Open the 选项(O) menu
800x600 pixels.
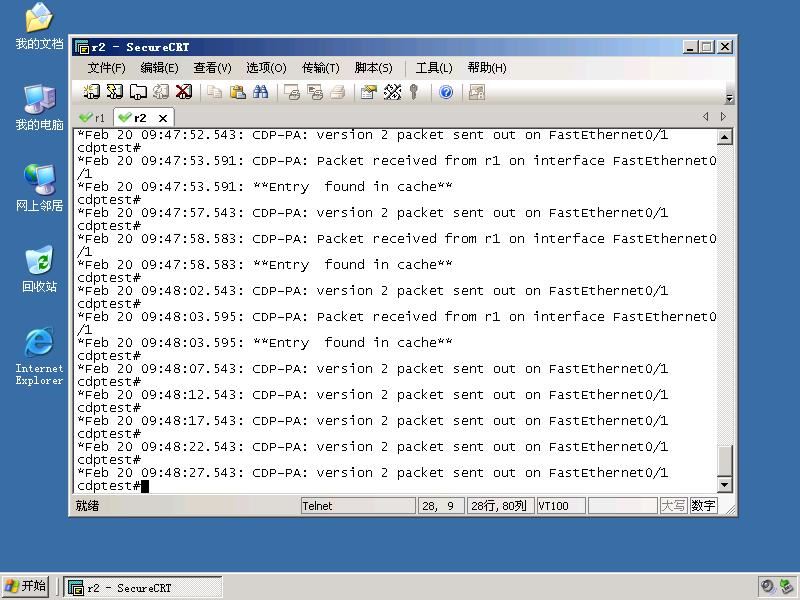coord(266,68)
